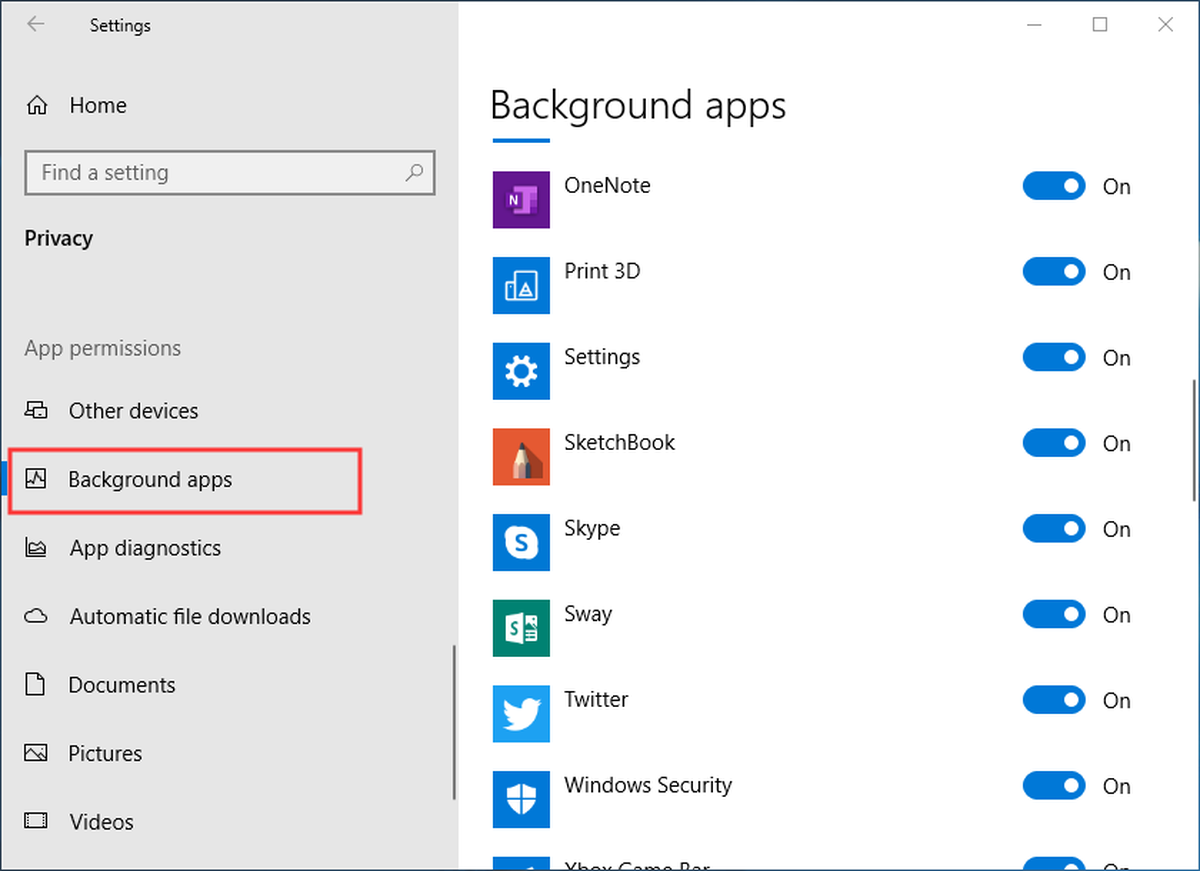Click the back arrow button
Screen dimensions: 1200x871
point(36,25)
